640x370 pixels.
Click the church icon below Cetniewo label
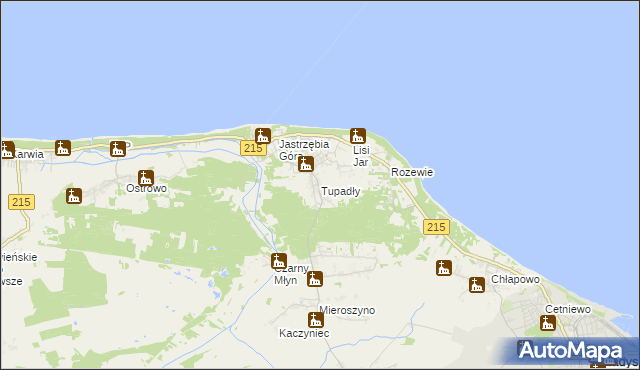(548, 323)
